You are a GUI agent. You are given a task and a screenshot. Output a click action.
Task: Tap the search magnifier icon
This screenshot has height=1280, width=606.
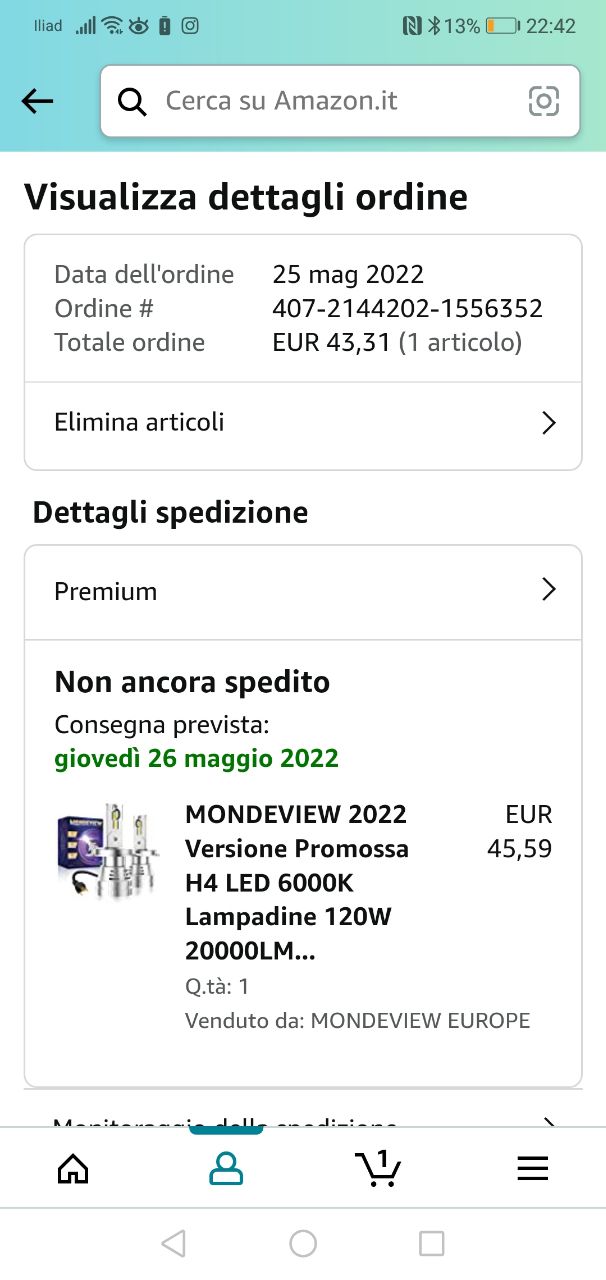click(x=132, y=101)
